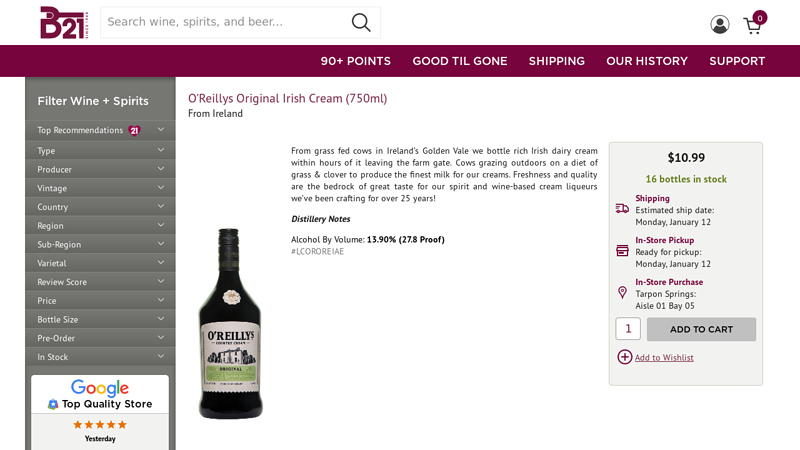
Task: Open the shopping cart icon
Action: pos(755,23)
